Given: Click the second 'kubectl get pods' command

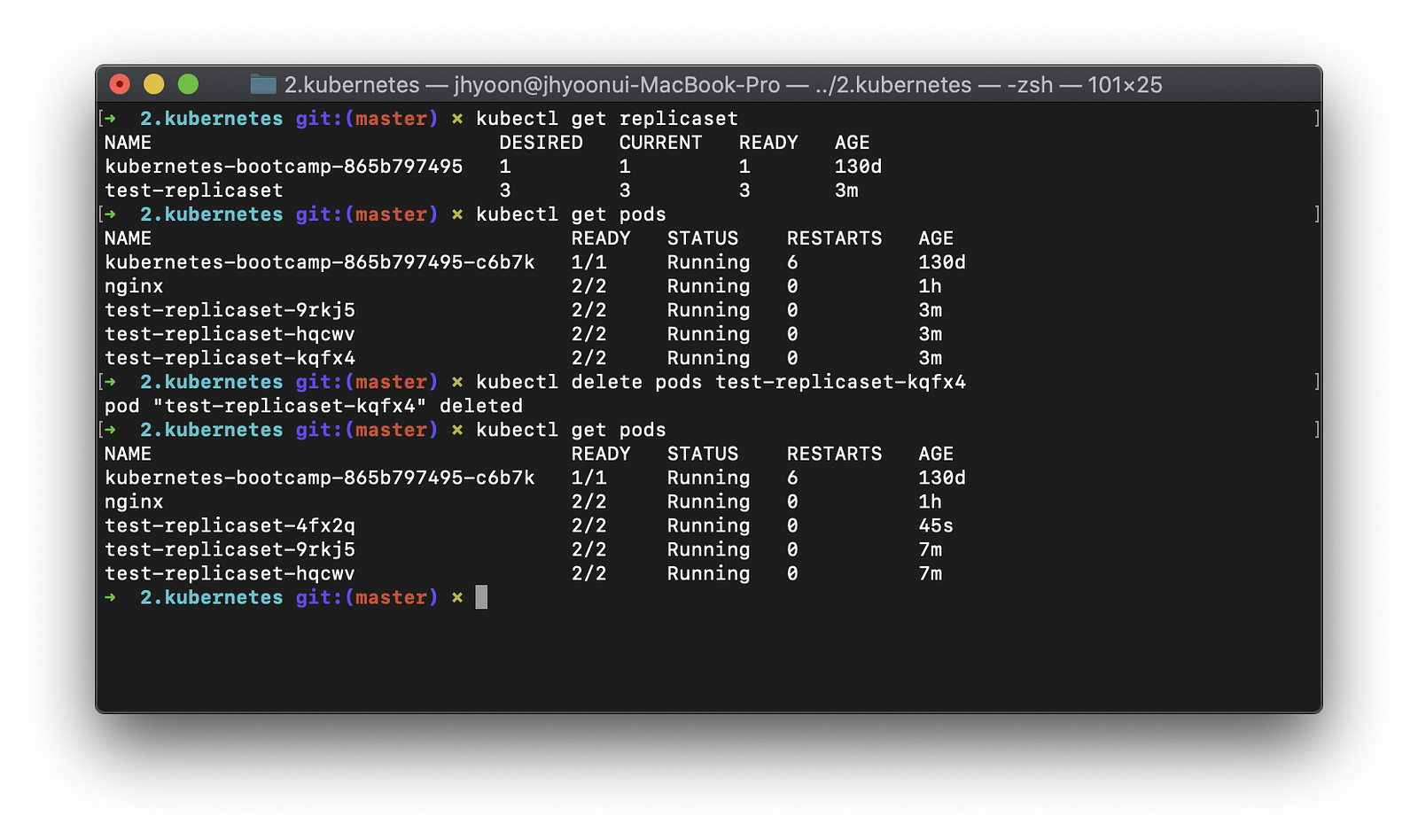Looking at the screenshot, I should pyautogui.click(x=571, y=430).
